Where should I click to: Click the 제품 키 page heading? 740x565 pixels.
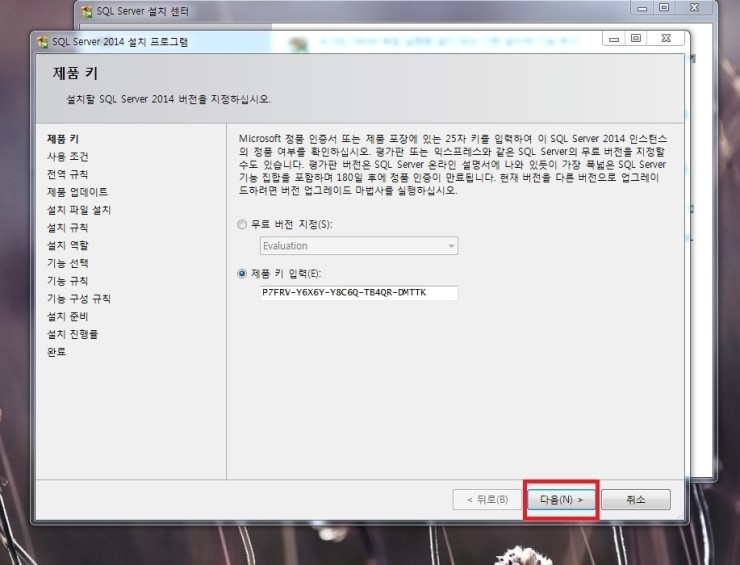(x=76, y=73)
